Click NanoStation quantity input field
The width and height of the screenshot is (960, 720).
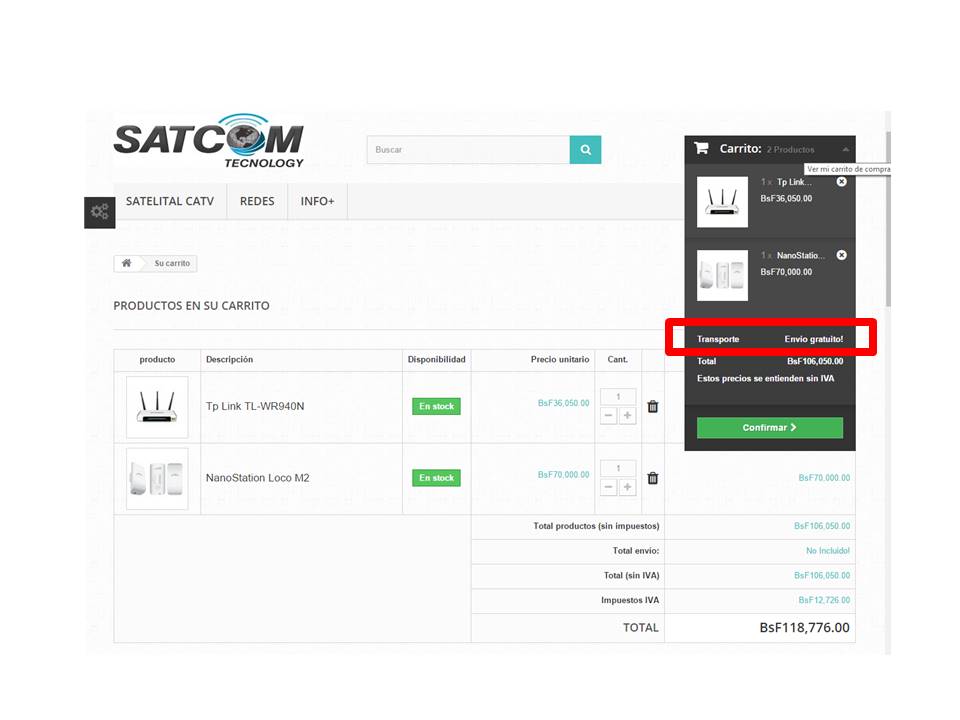click(x=618, y=468)
